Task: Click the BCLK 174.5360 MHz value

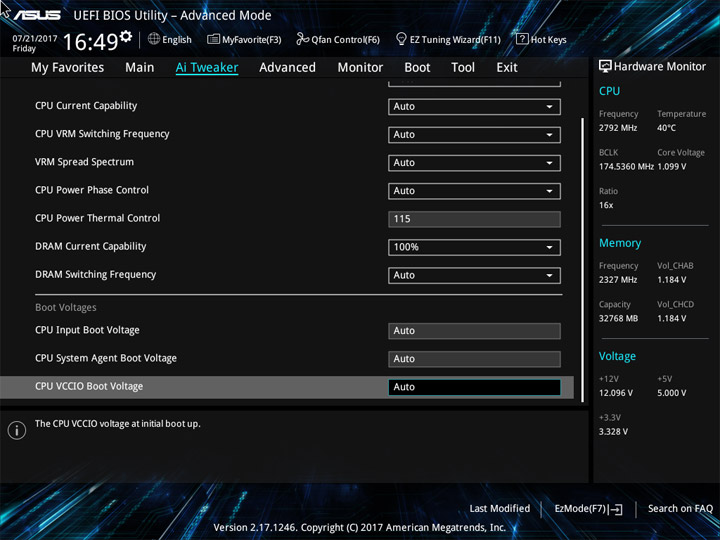Action: [626, 167]
